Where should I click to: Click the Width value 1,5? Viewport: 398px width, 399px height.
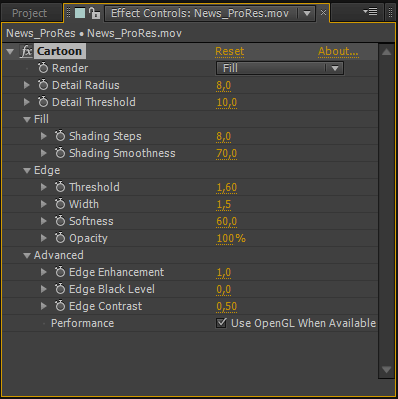coord(224,204)
